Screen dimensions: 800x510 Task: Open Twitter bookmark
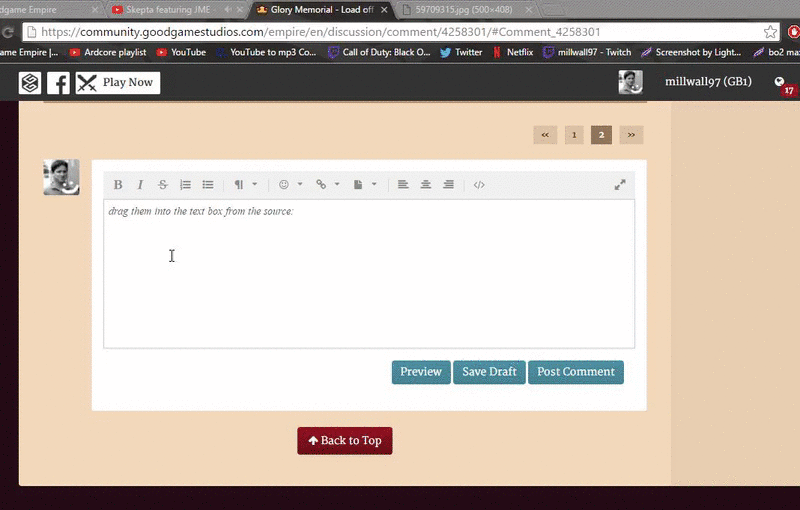(461, 52)
